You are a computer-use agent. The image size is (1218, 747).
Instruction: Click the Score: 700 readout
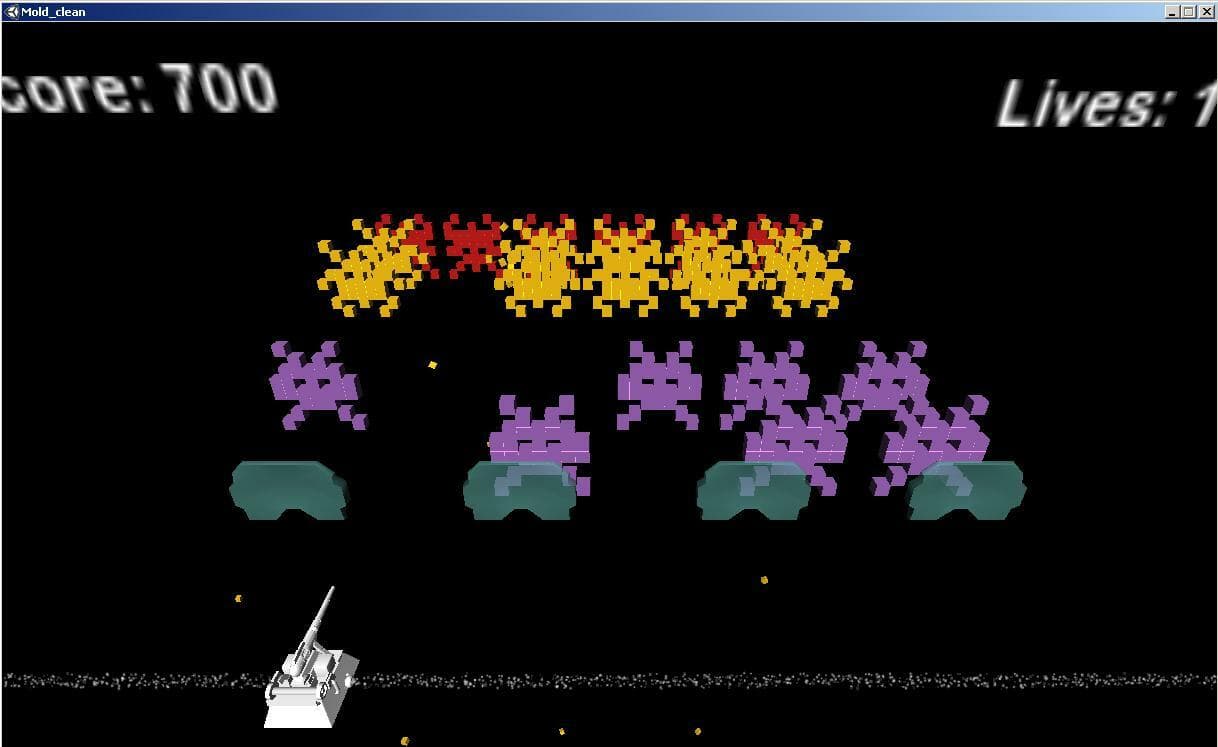point(138,89)
